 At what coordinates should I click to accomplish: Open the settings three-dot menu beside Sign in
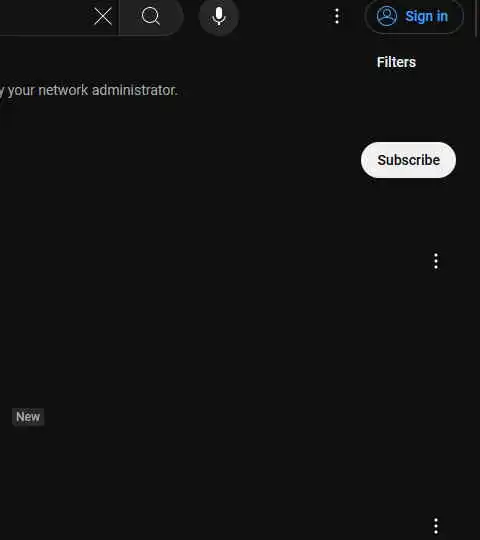pos(337,16)
